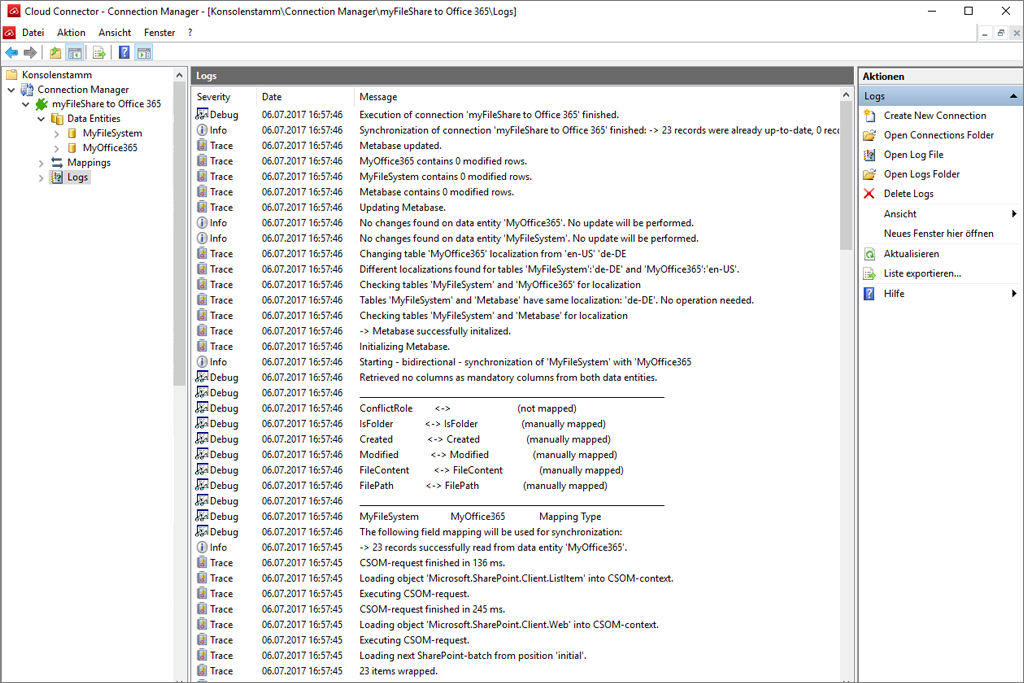This screenshot has height=683, width=1024.
Task: Open the Aktion menu
Action: pyautogui.click(x=71, y=33)
